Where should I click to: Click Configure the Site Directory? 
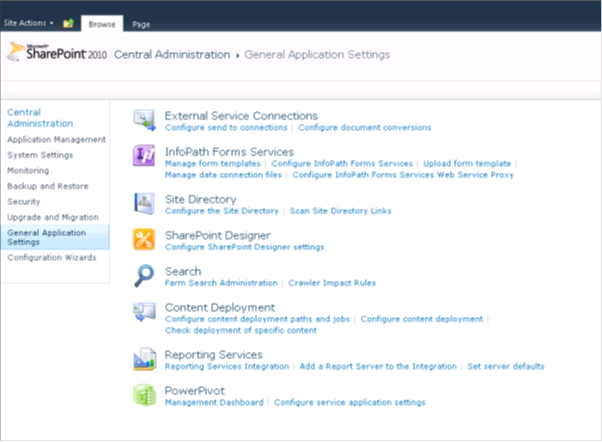click(x=222, y=211)
